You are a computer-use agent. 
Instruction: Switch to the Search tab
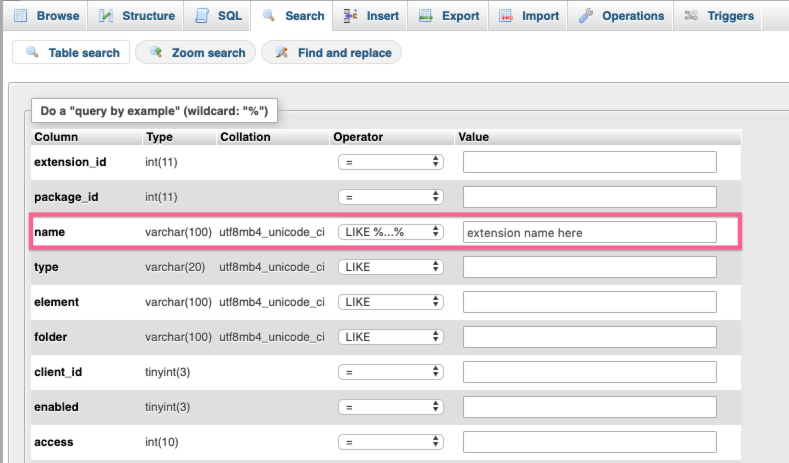(x=293, y=16)
